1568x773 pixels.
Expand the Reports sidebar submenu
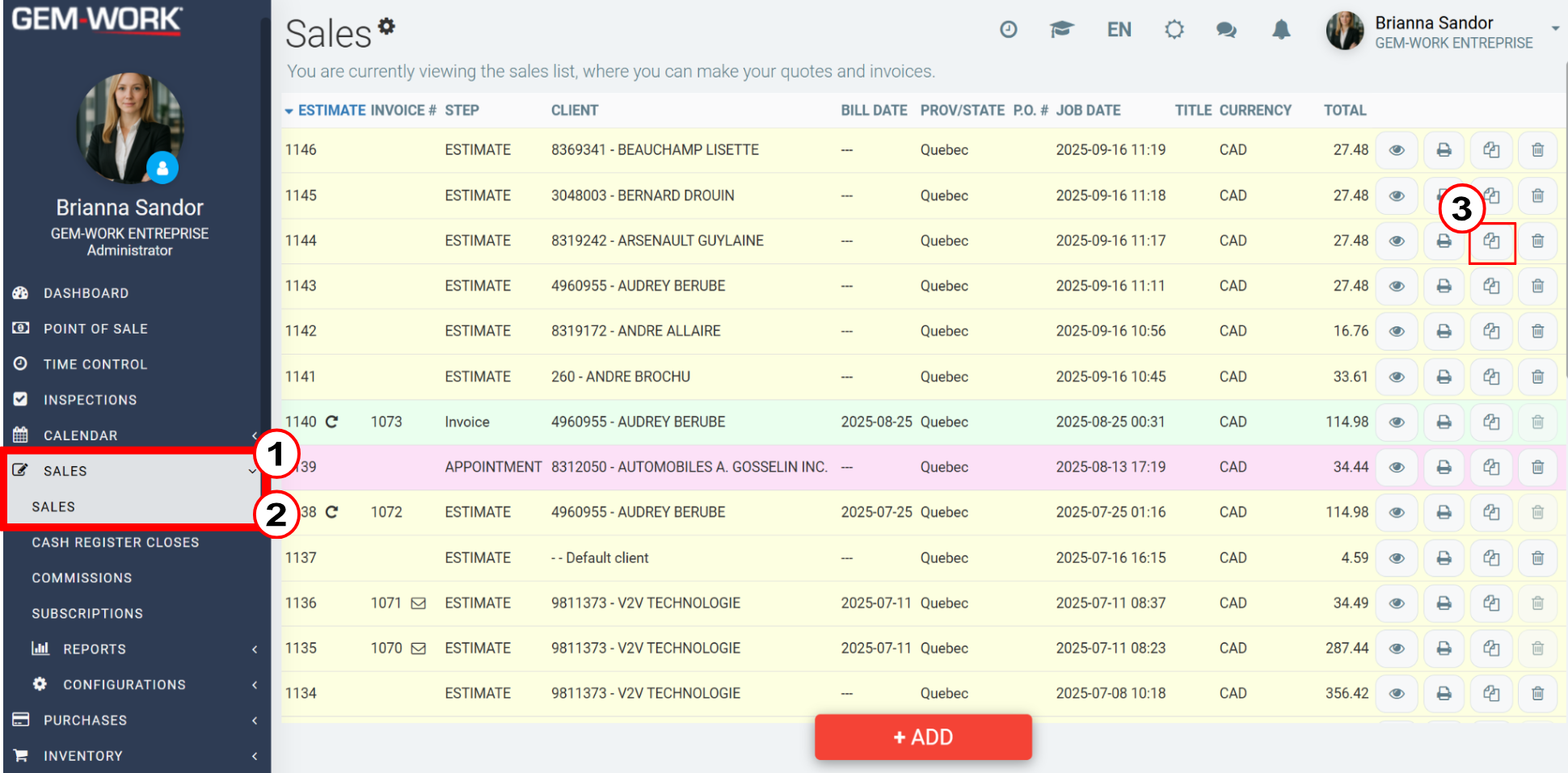(x=255, y=649)
